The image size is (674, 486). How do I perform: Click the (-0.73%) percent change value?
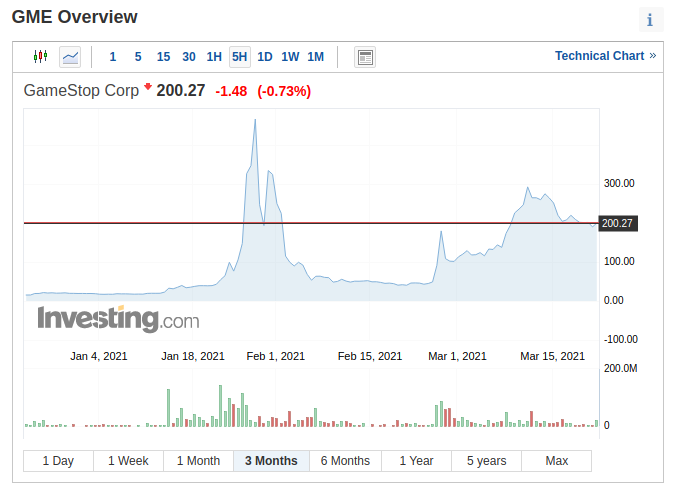point(284,91)
